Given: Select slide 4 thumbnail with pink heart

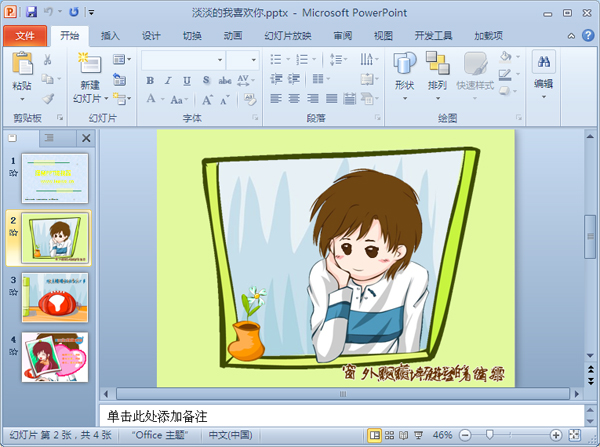Looking at the screenshot, I should click(55, 357).
